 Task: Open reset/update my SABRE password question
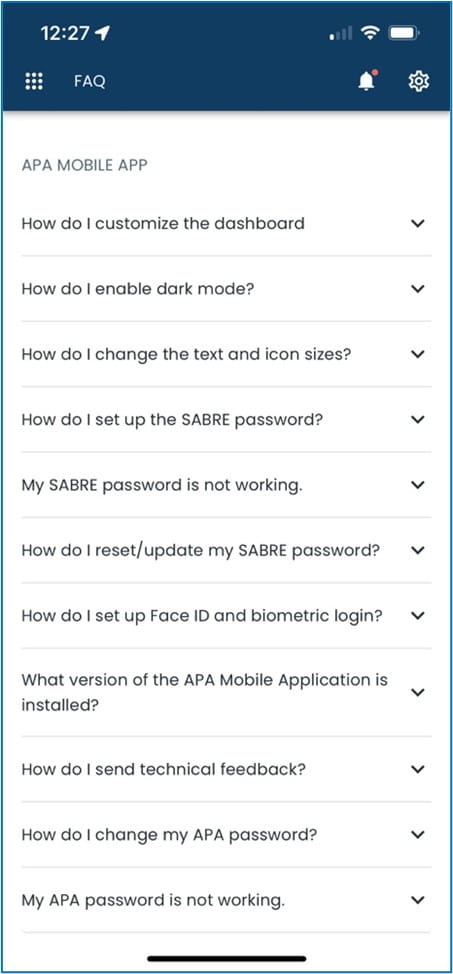226,550
